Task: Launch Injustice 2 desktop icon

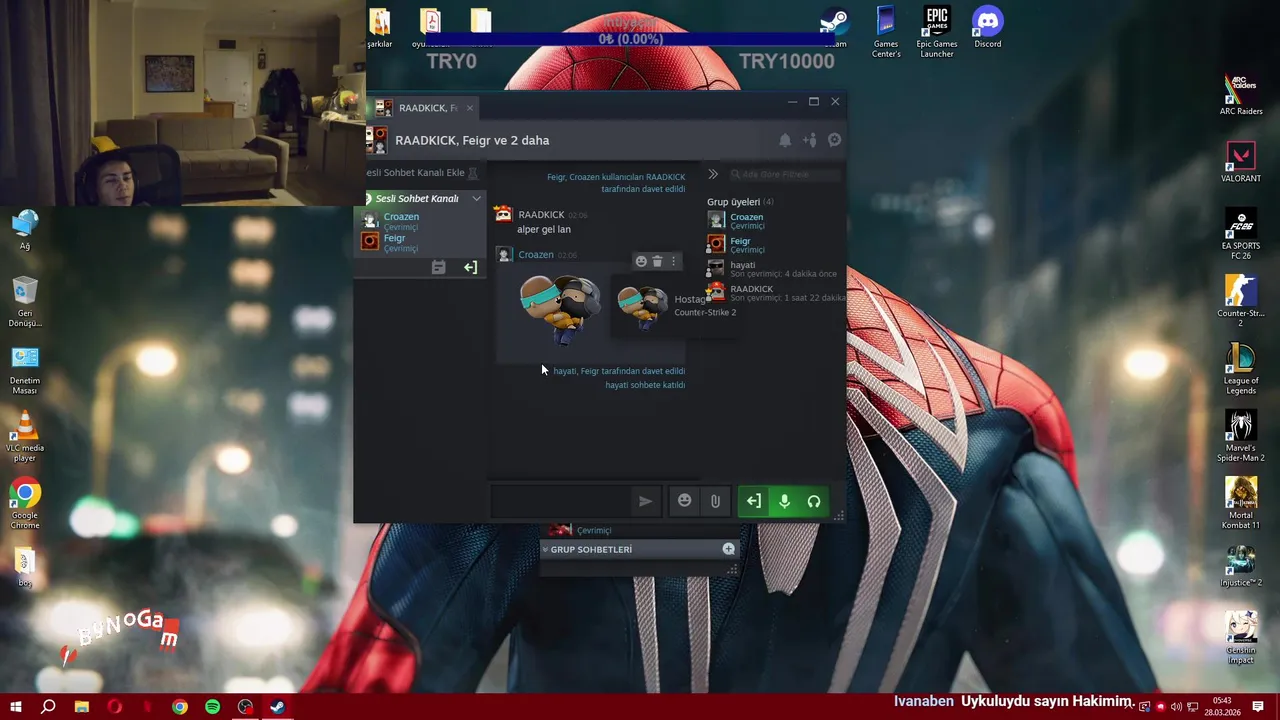Action: tap(1241, 566)
